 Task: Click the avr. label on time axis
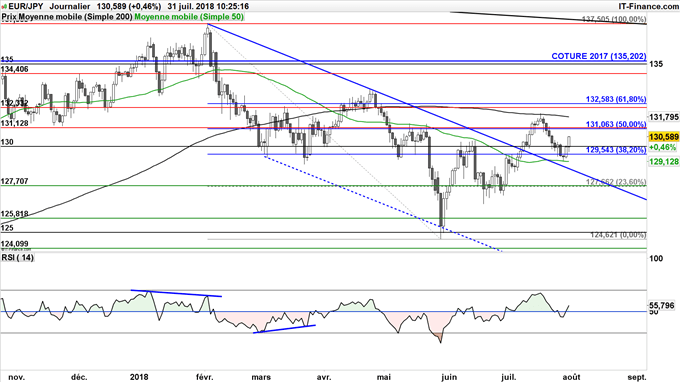pos(324,377)
